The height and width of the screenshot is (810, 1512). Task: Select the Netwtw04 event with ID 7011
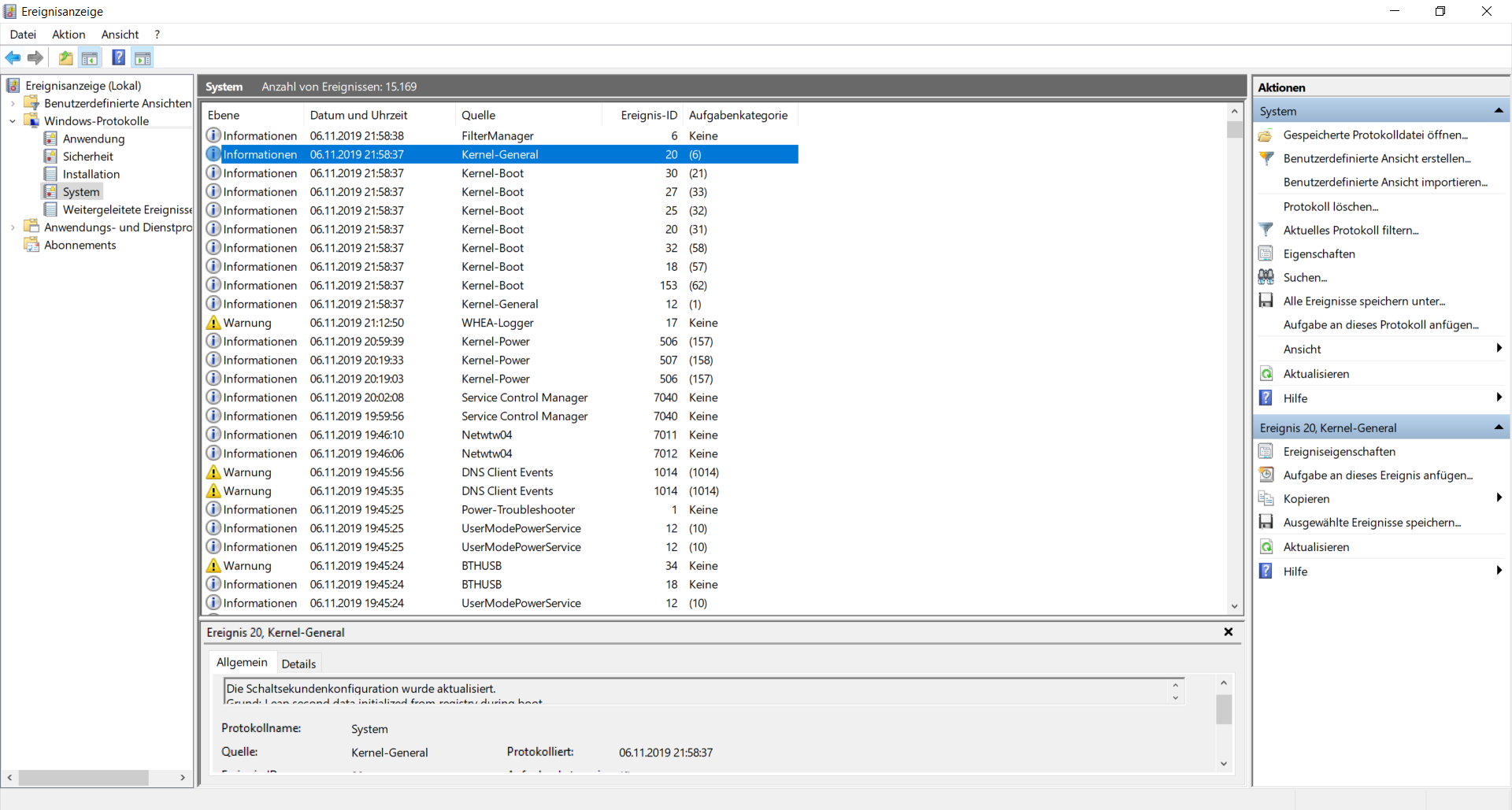(x=501, y=435)
